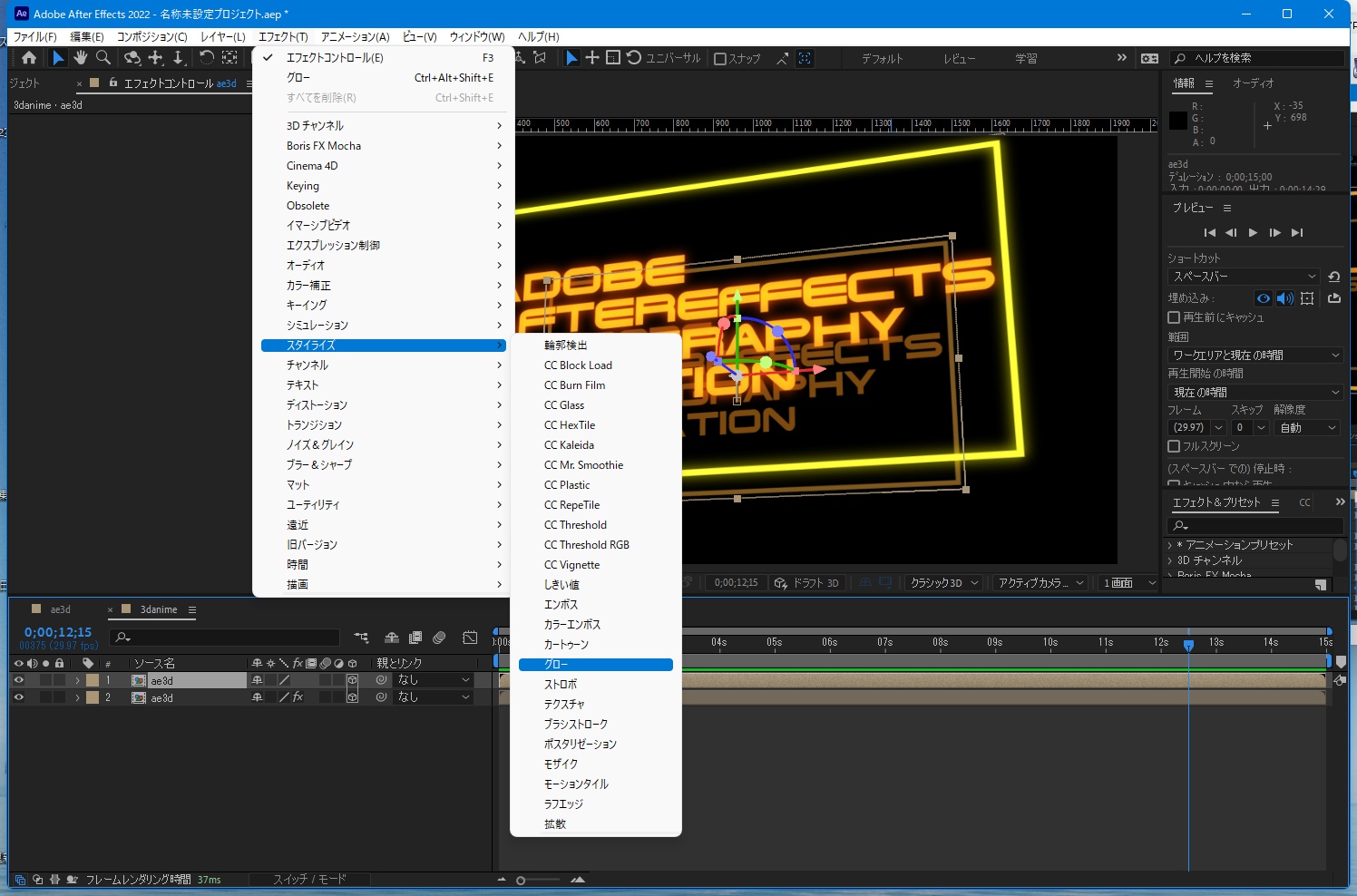Screen dimensions: 1357x896
Task: Click the motion blur enable icon
Action: (440, 638)
